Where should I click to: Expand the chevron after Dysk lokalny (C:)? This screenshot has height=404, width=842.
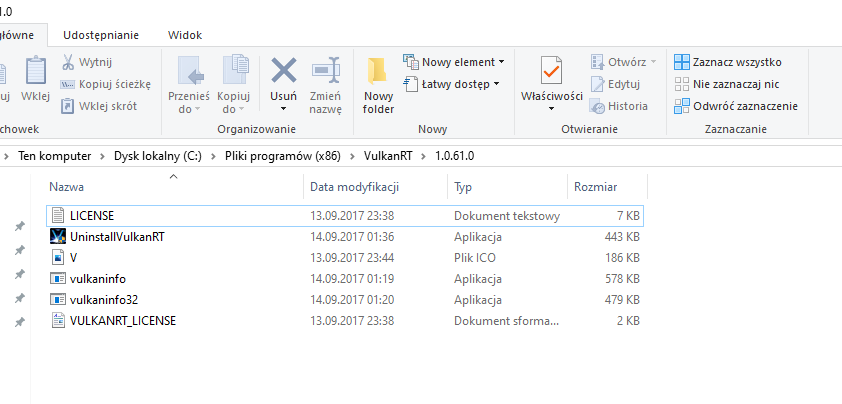coord(213,156)
